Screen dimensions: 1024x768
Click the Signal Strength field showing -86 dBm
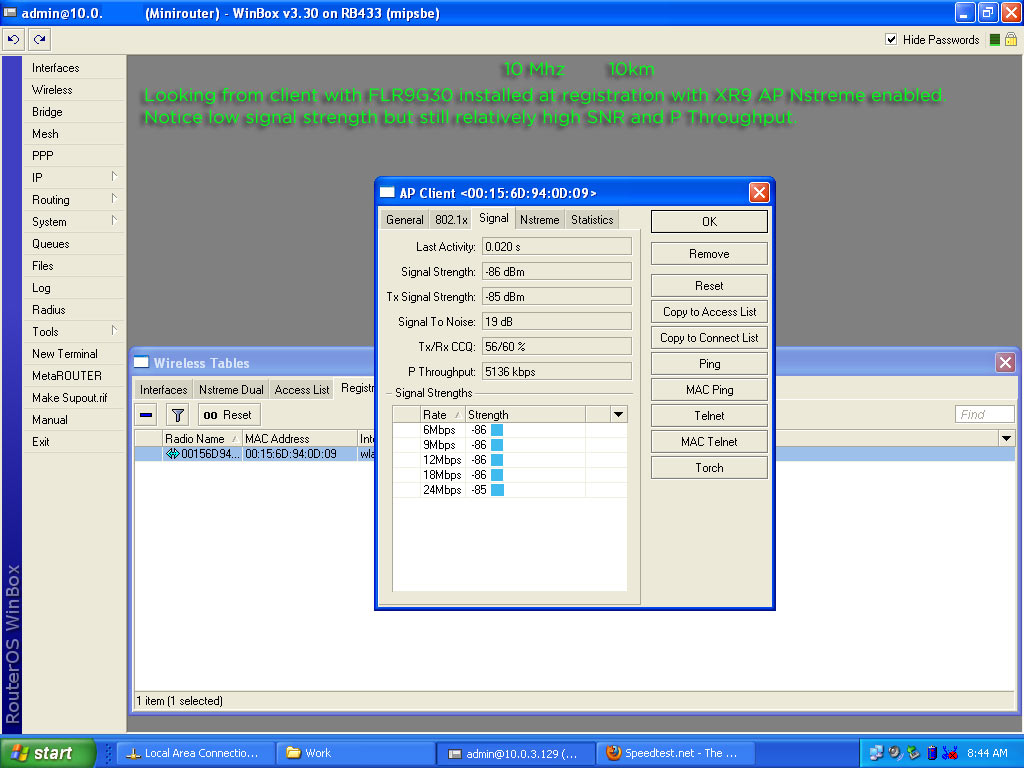(x=557, y=272)
